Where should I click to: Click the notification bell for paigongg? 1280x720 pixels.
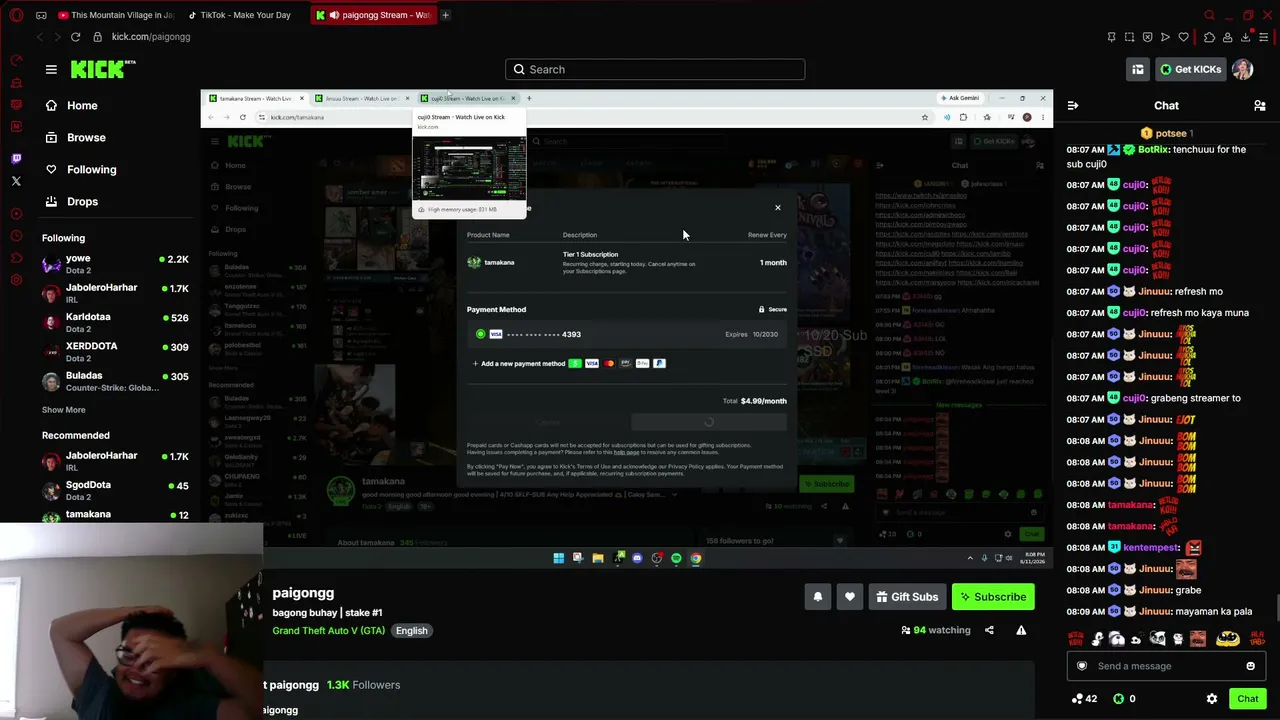tap(817, 597)
